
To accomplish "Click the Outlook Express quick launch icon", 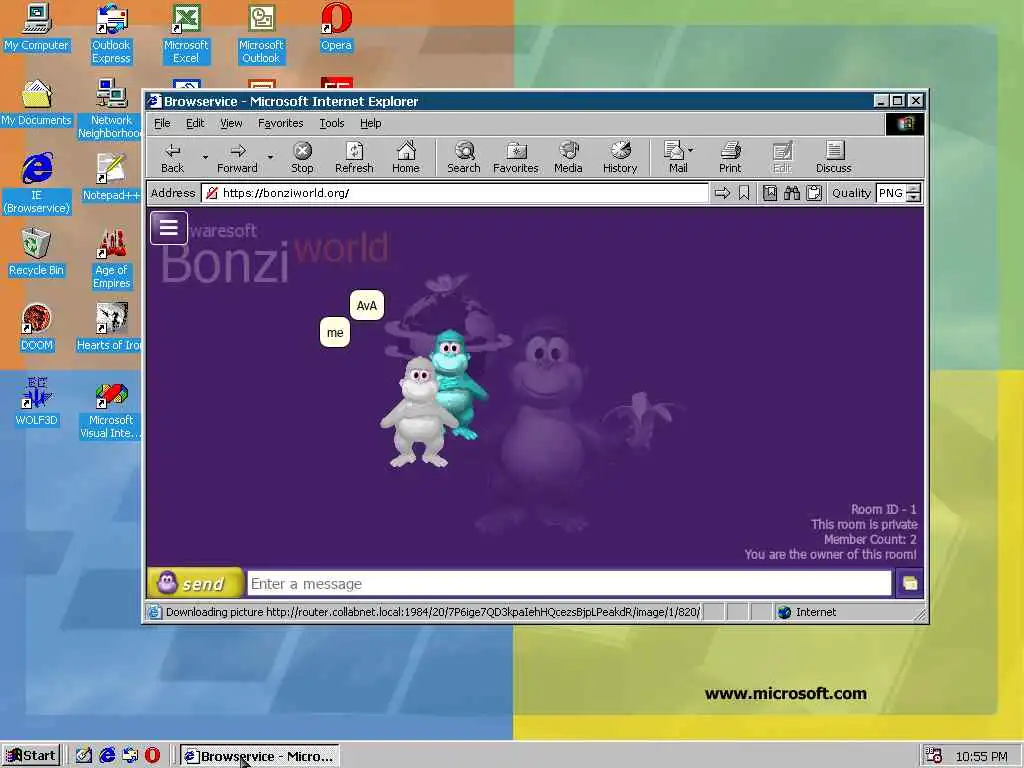I will (x=130, y=756).
